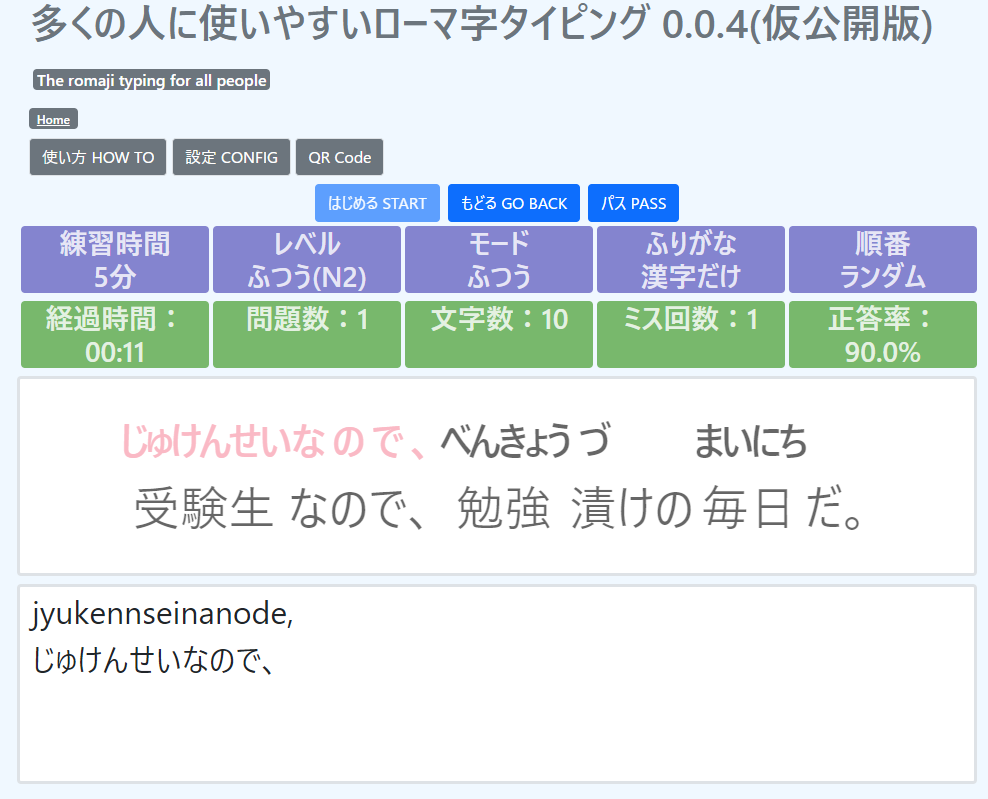Open the 順番 ランダム selector
Viewport: 988px width, 799px height.
coord(882,259)
